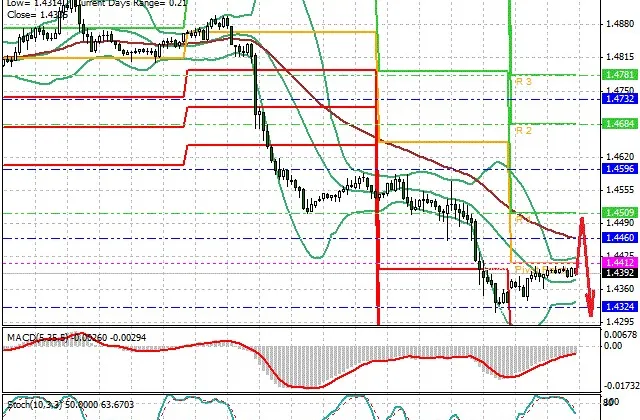
Task: Select the R 2 resistance label
Action: click(524, 131)
